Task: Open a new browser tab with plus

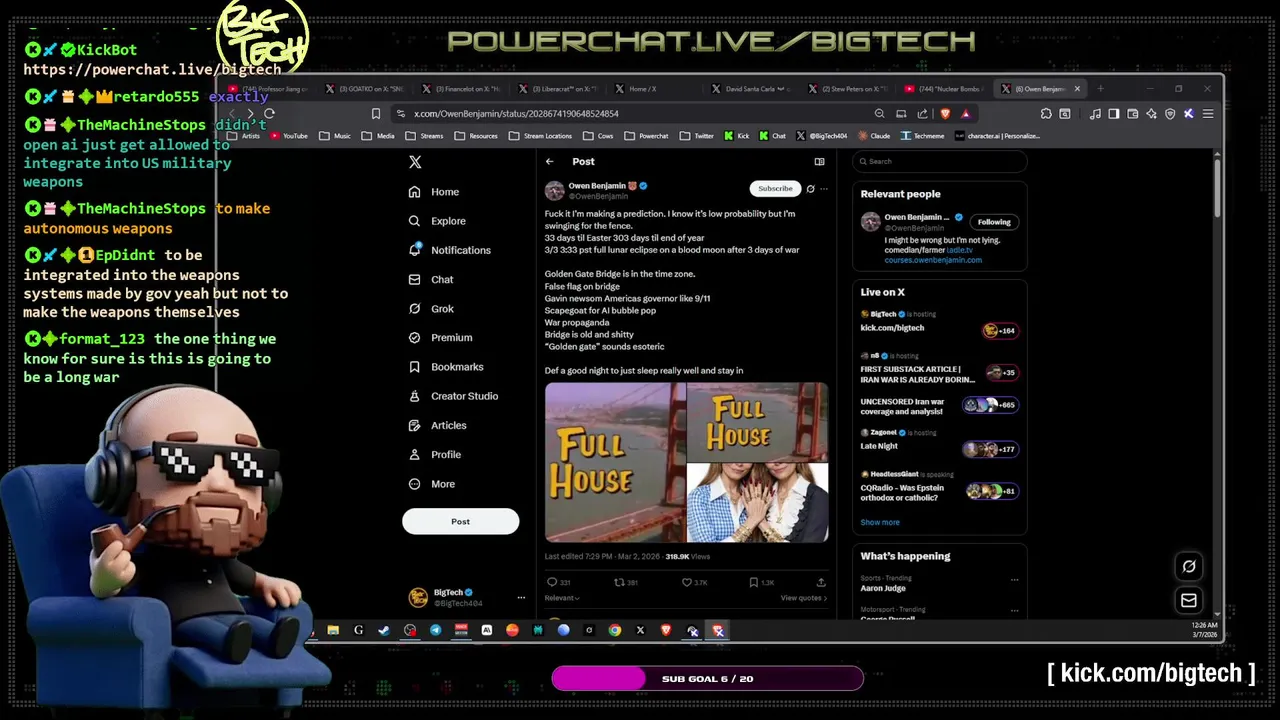Action: click(1100, 89)
